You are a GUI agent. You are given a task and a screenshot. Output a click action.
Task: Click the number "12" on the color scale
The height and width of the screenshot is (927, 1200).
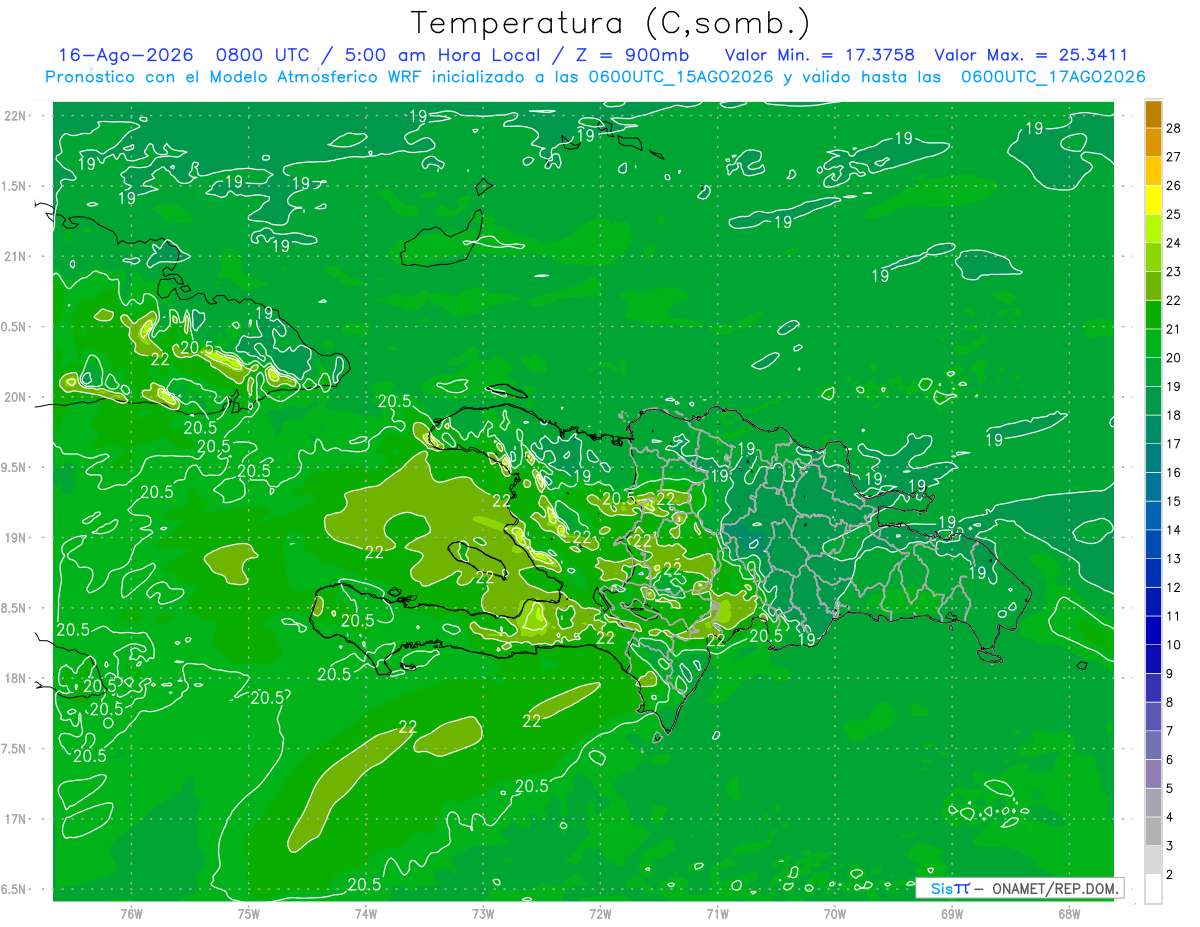(x=1174, y=587)
